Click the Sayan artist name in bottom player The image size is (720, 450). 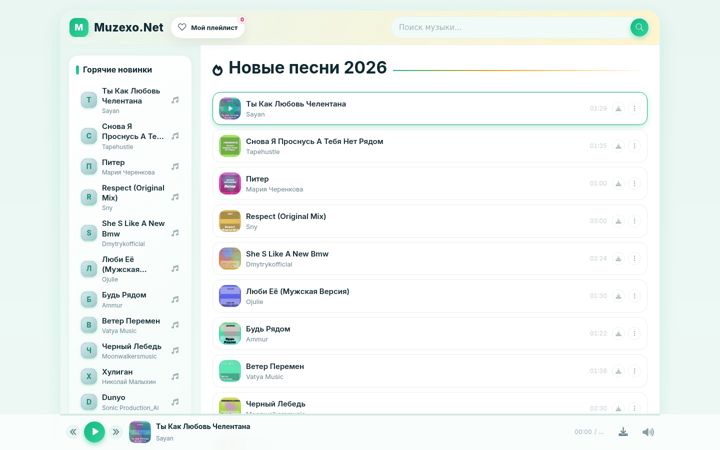click(164, 439)
